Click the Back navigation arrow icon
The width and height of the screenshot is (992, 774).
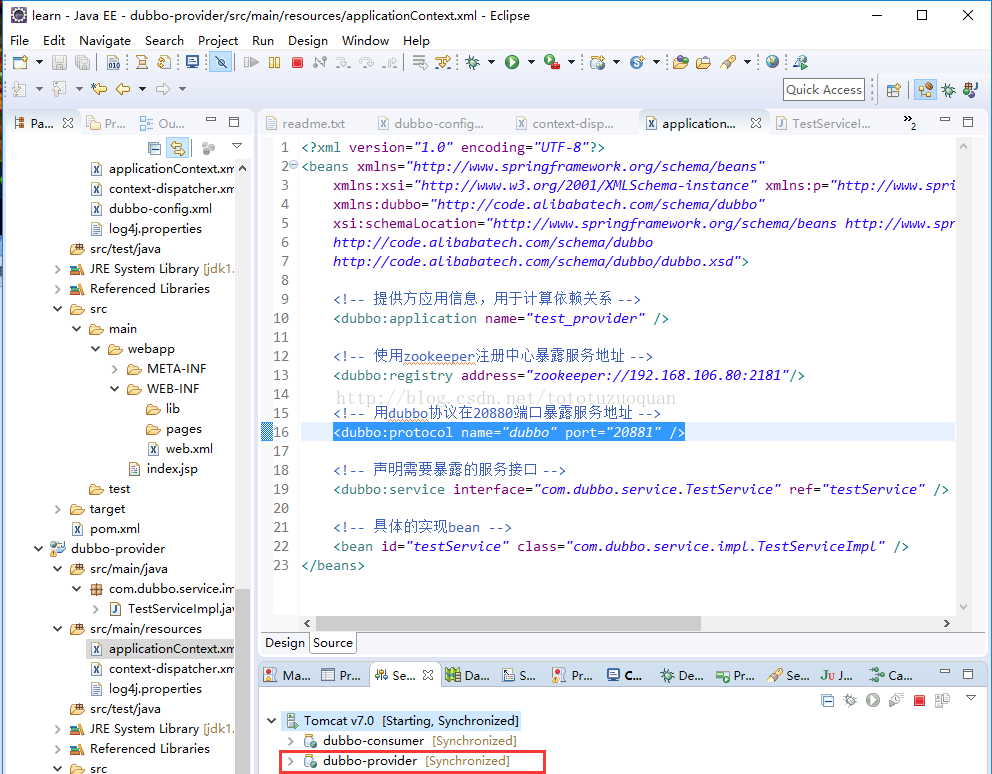tap(123, 89)
